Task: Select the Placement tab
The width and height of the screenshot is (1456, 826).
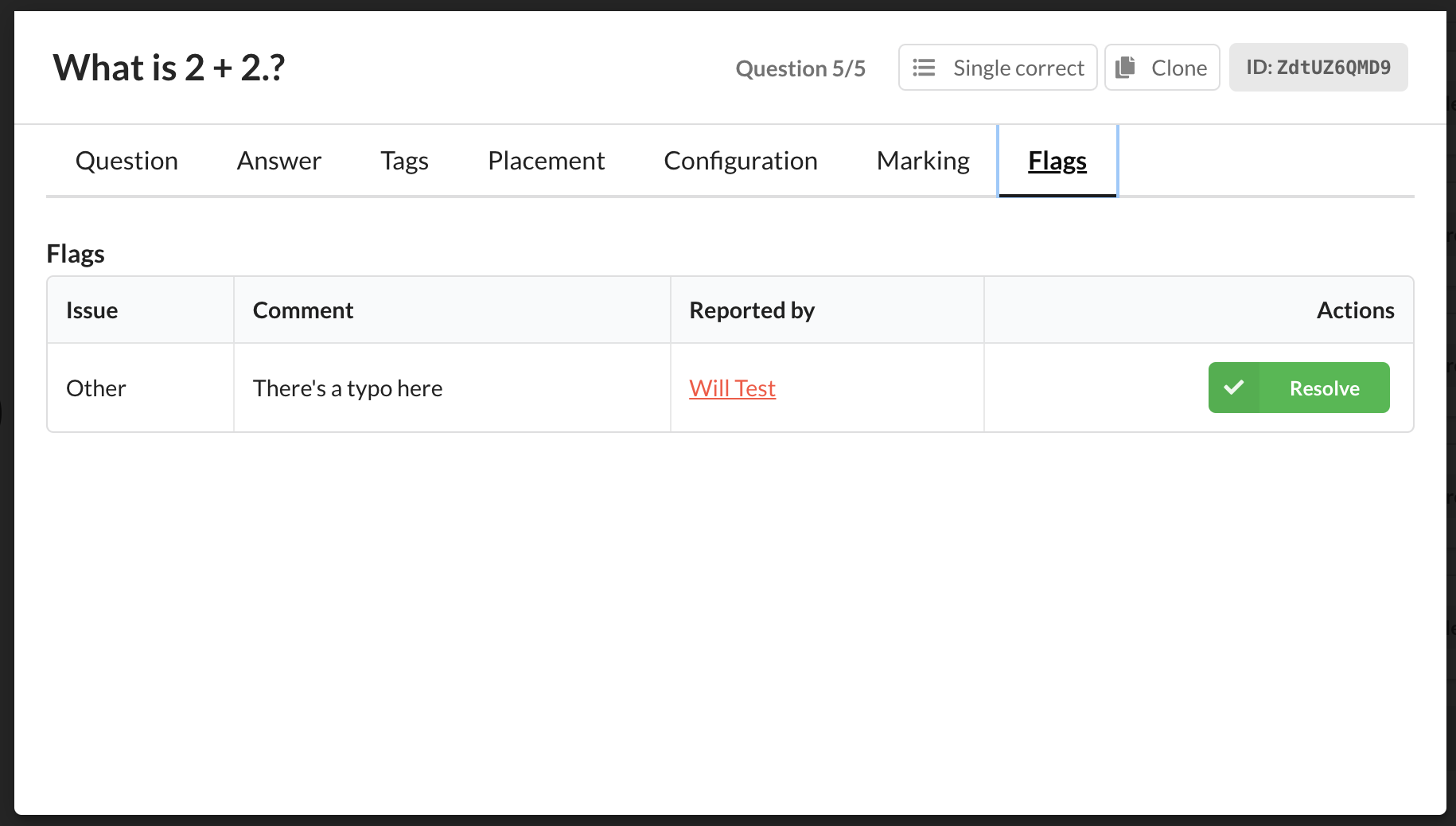Action: click(x=546, y=161)
